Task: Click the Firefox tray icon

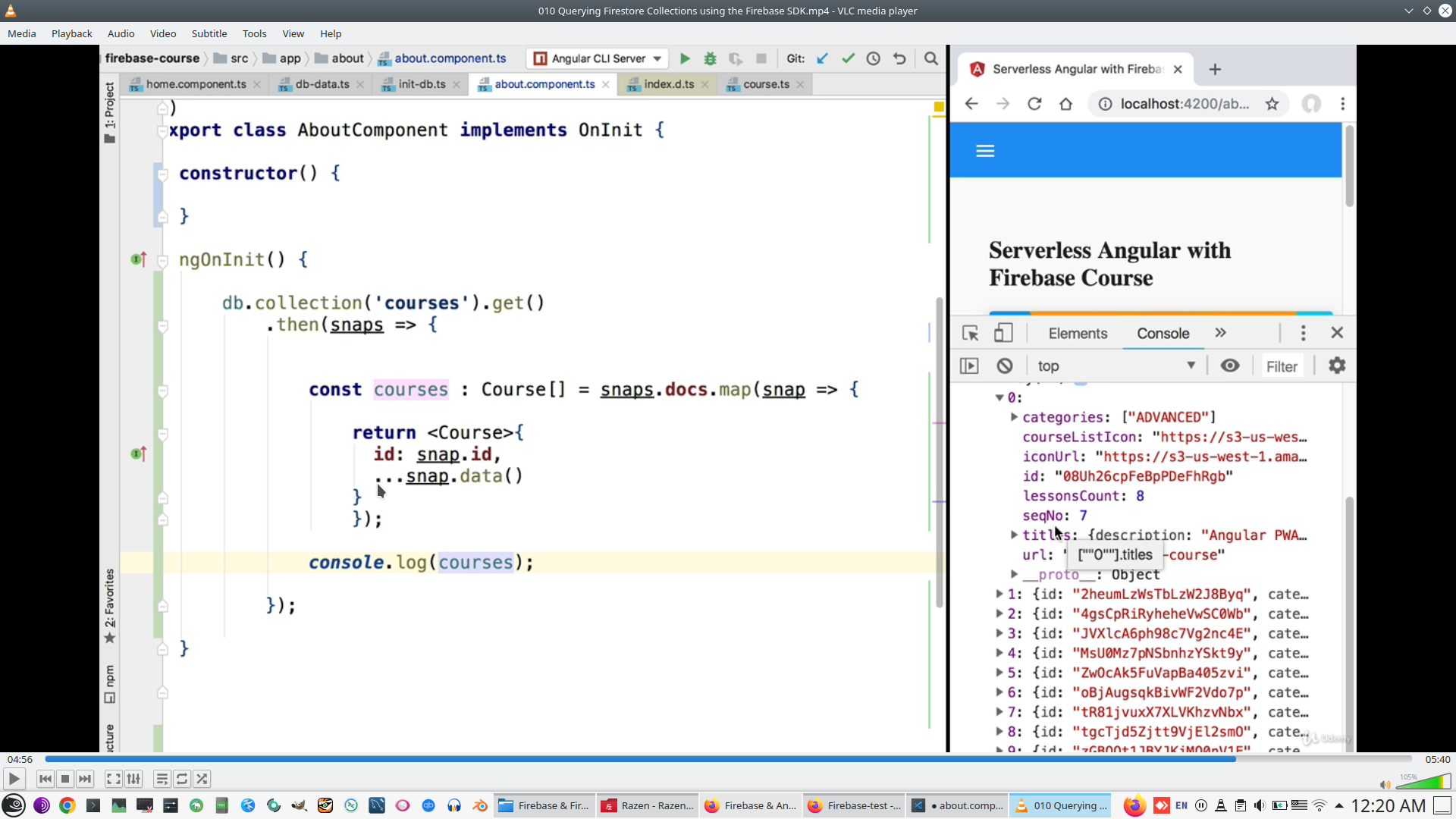Action: 1134,805
